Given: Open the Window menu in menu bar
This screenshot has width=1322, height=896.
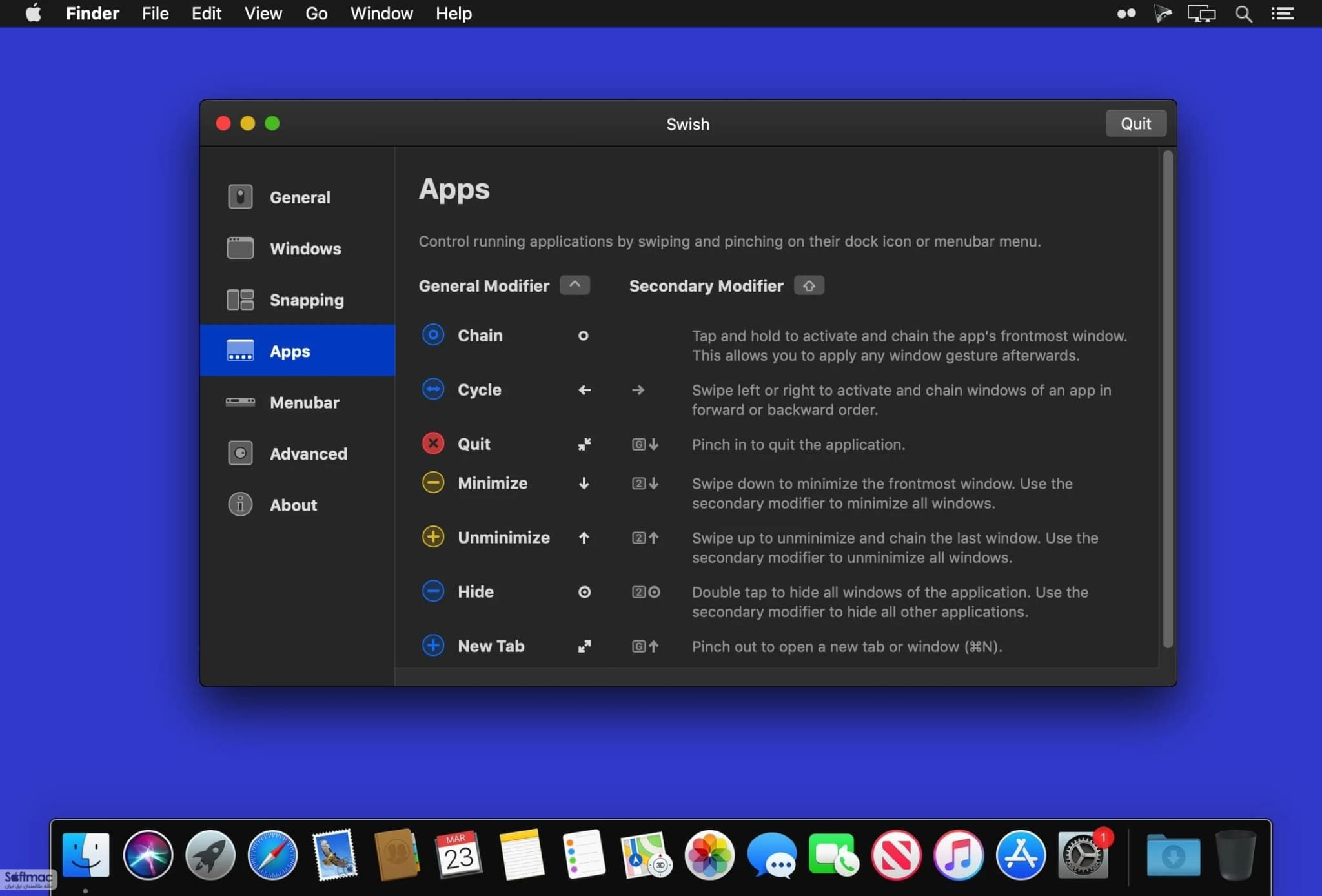Looking at the screenshot, I should 381,14.
